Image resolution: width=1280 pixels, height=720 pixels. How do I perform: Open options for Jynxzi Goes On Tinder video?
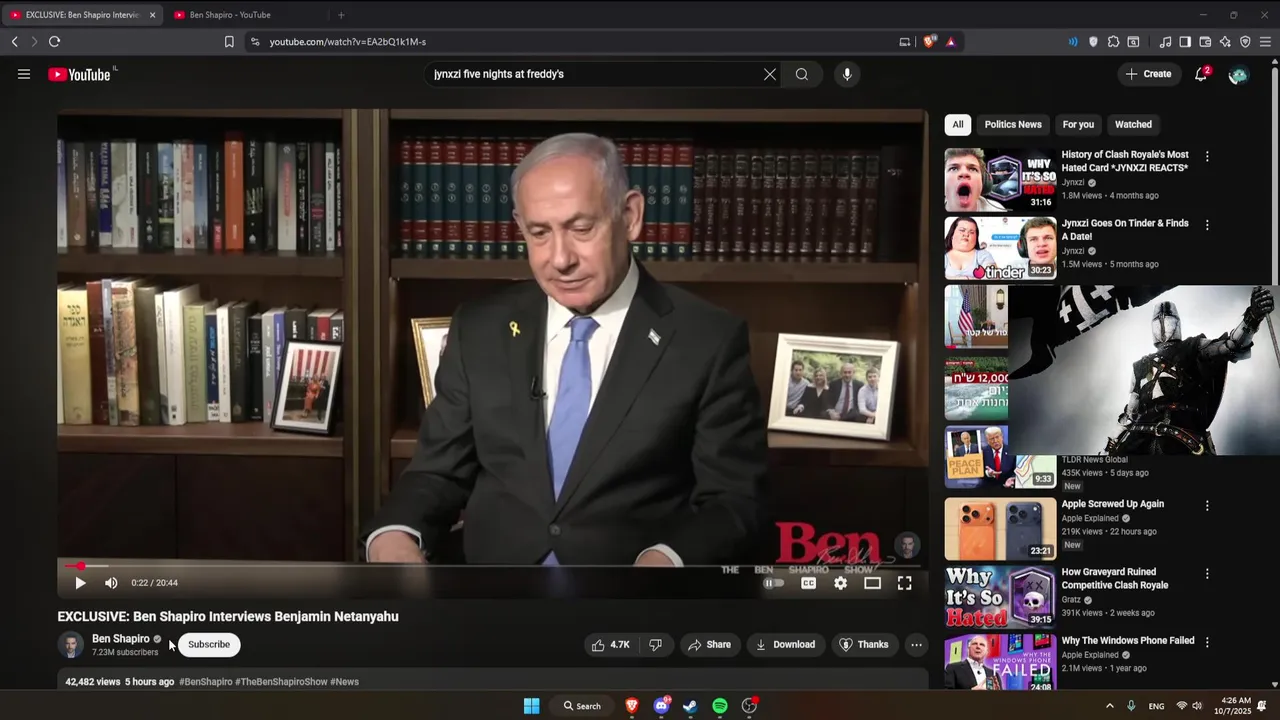(1207, 226)
